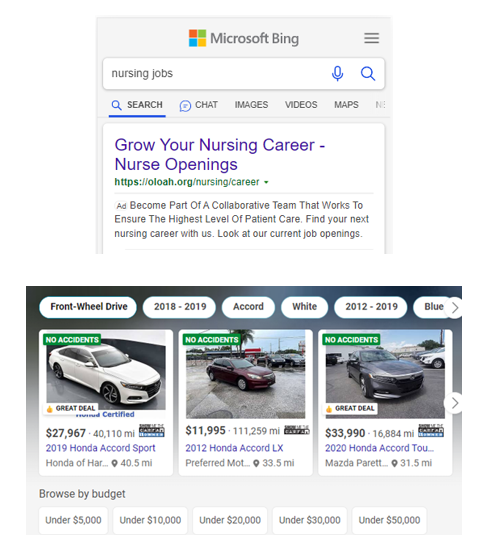The width and height of the screenshot is (487, 552).
Task: Choose the Under $10,000 budget
Action: click(150, 520)
